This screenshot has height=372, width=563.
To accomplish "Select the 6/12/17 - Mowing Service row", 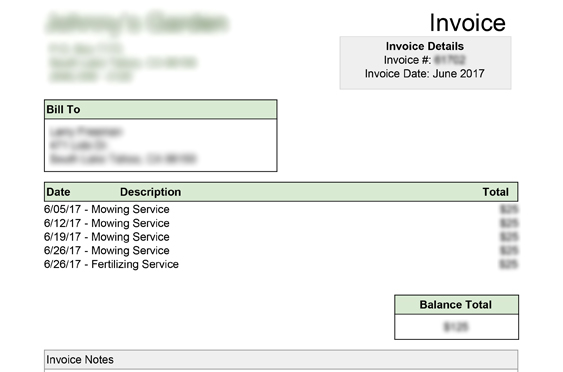I will (281, 223).
